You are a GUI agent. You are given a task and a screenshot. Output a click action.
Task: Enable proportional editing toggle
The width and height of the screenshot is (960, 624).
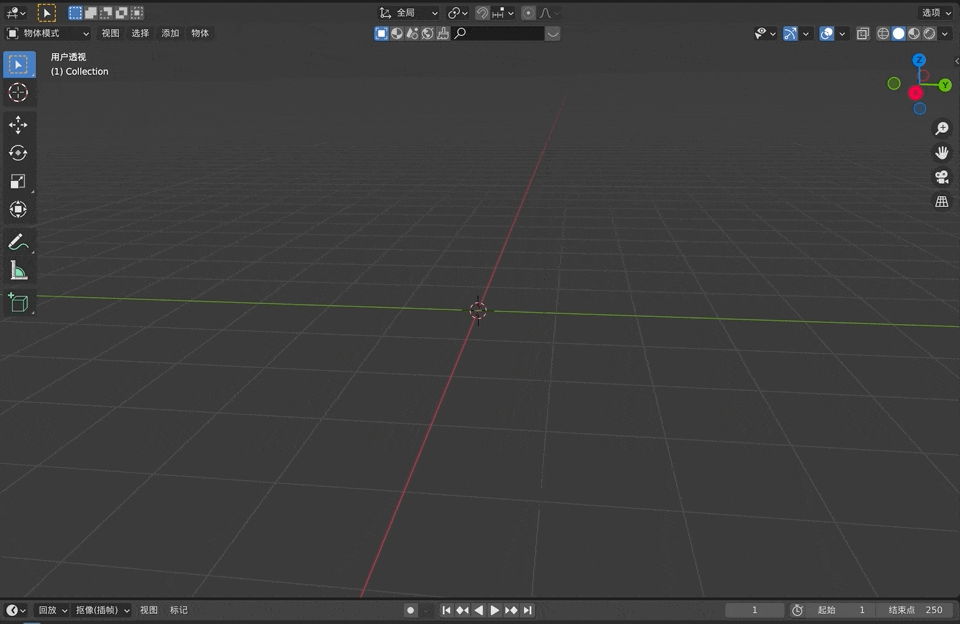point(528,13)
